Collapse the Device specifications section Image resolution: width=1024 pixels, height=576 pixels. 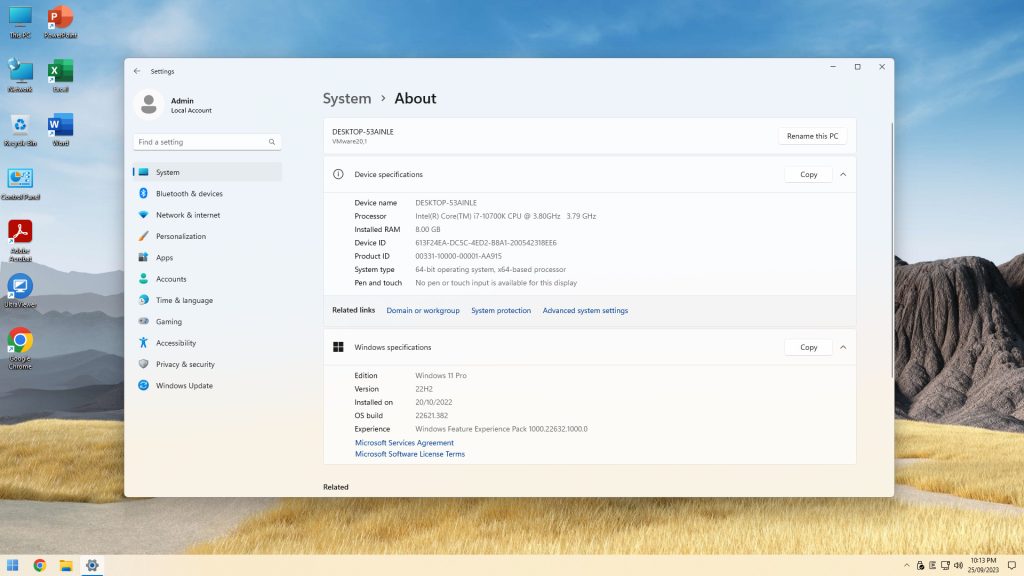tap(843, 174)
